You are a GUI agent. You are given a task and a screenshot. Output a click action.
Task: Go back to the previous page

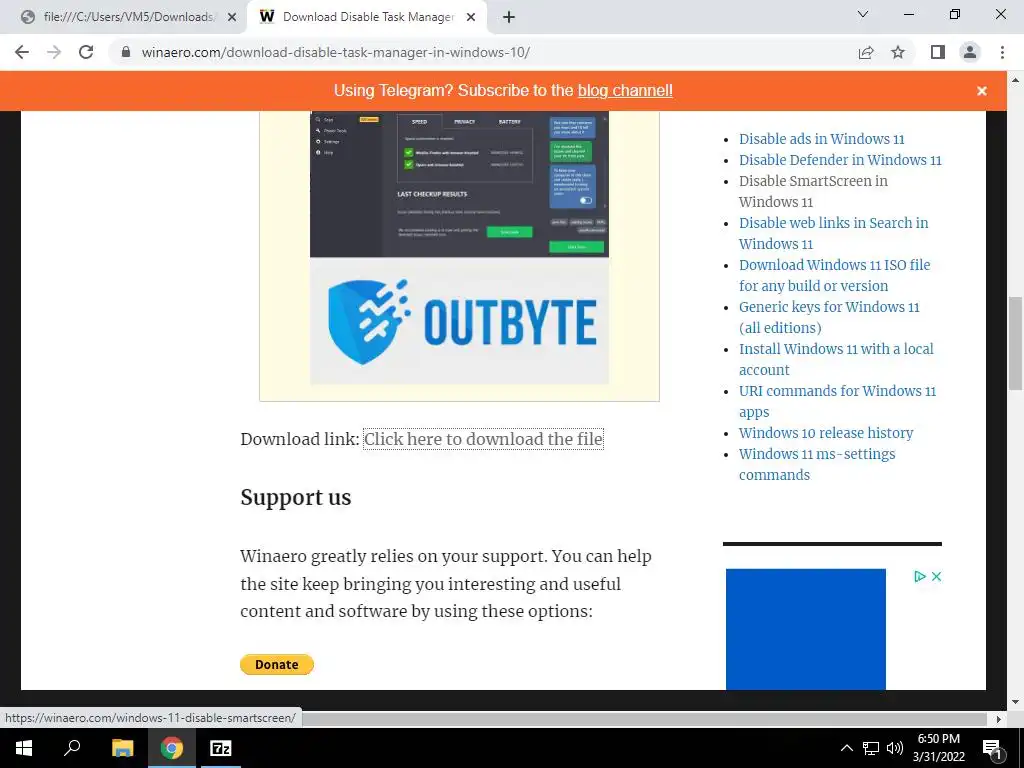tap(22, 52)
